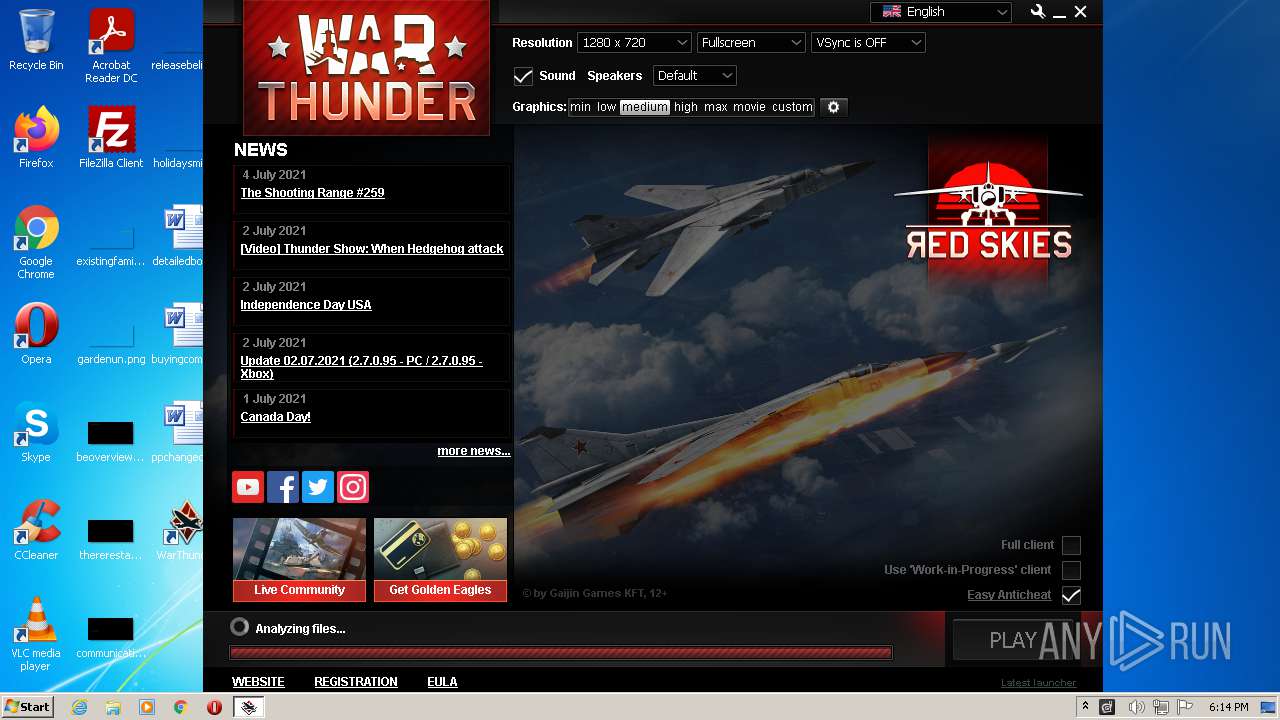Image resolution: width=1280 pixels, height=720 pixels.
Task: Click the Latest launcher link
Action: (1039, 683)
